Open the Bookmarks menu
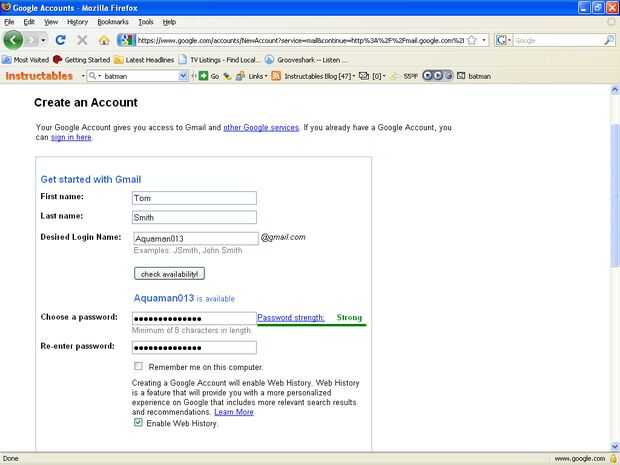The height and width of the screenshot is (465, 620). 113,22
